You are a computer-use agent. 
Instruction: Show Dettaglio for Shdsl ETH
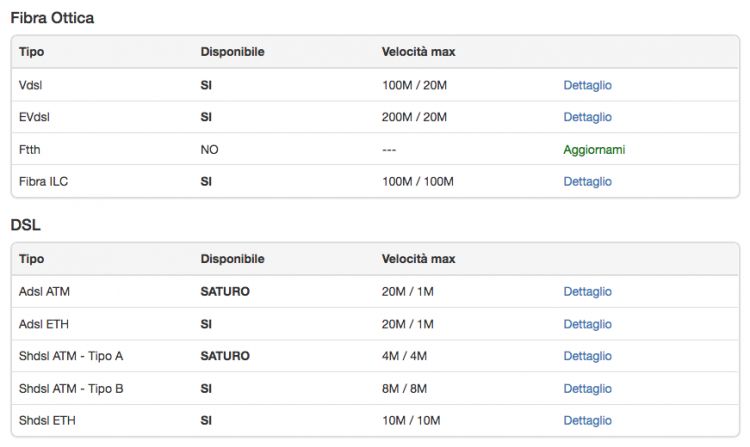click(587, 420)
